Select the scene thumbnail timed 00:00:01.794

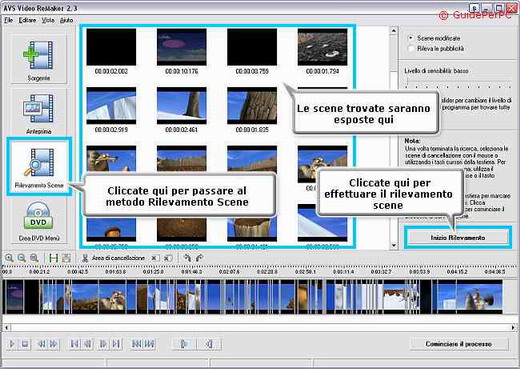click(x=322, y=47)
